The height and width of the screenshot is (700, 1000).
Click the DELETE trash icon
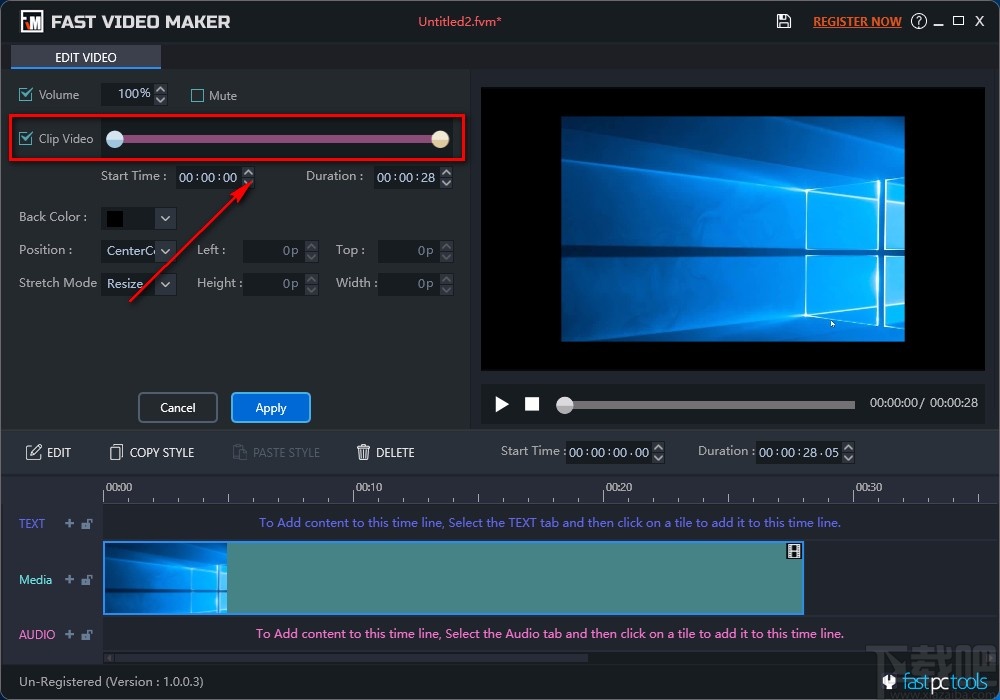[363, 452]
